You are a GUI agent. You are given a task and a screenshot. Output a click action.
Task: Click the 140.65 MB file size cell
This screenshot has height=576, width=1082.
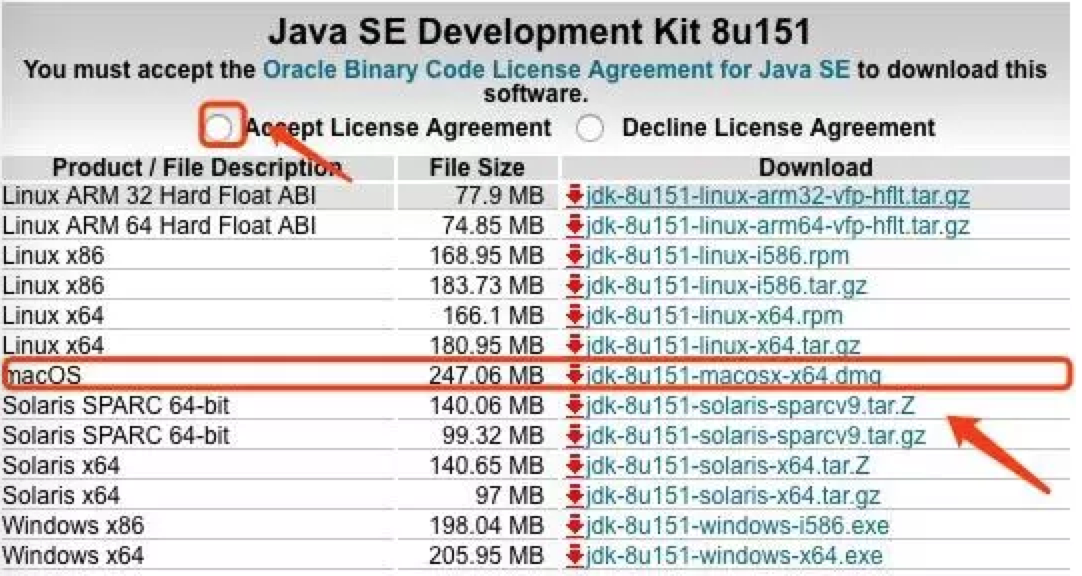click(x=477, y=466)
